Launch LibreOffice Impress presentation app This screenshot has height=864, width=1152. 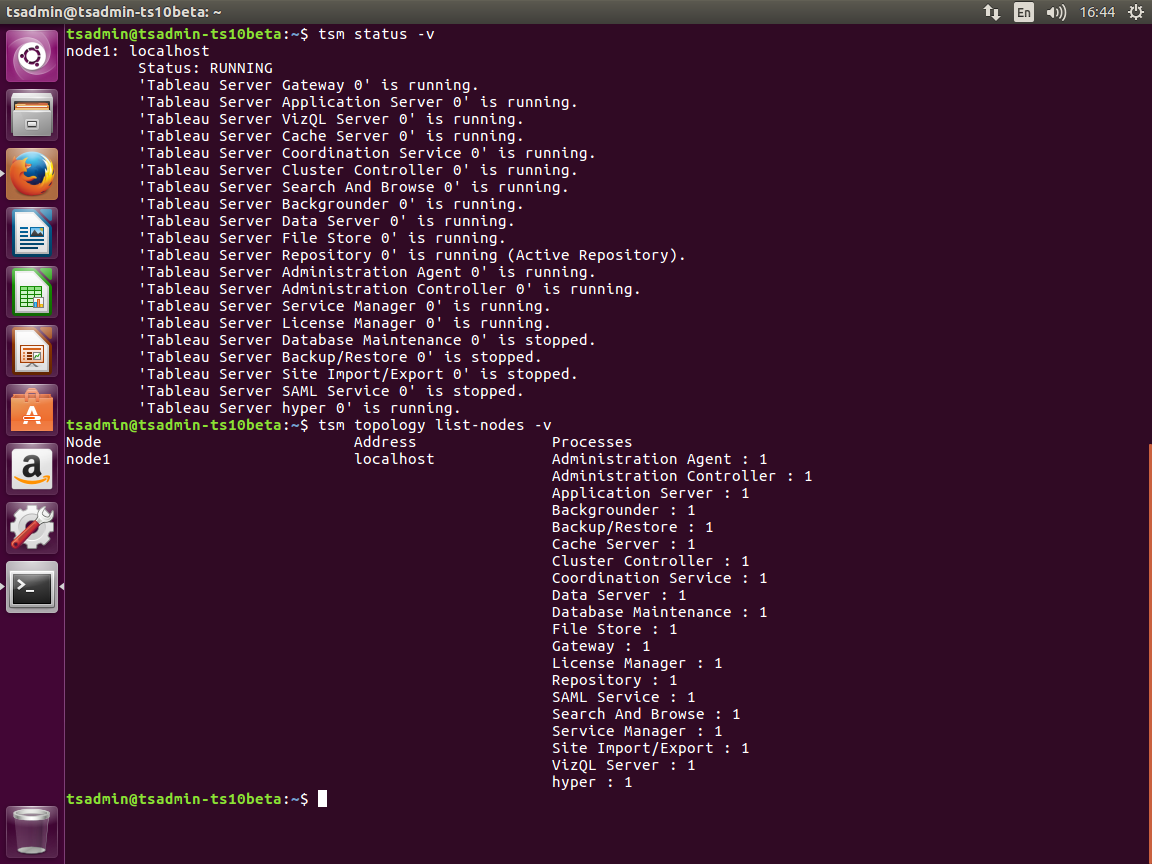(32, 351)
